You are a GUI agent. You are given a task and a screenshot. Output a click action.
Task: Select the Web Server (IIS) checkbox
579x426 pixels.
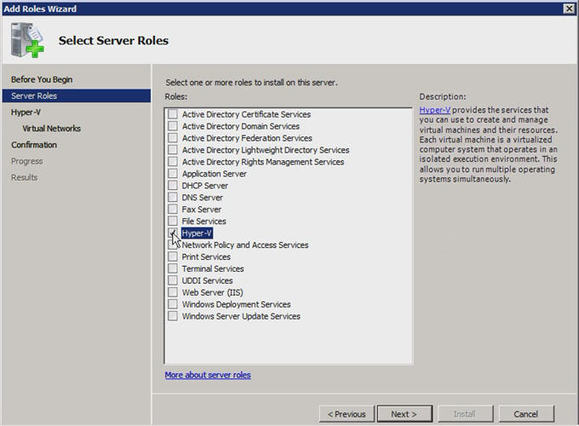172,292
